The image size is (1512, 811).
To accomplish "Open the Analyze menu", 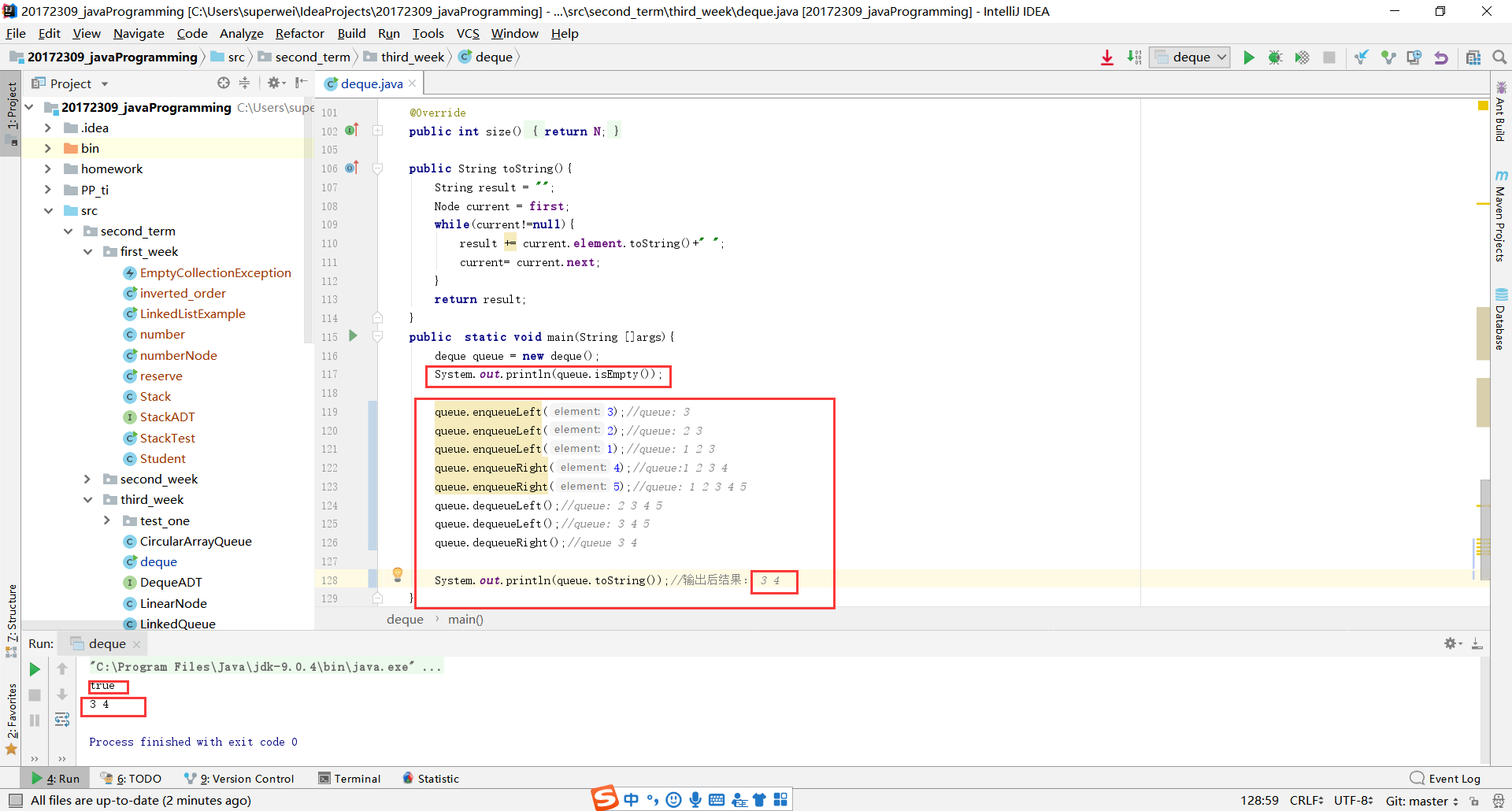I will pyautogui.click(x=241, y=34).
